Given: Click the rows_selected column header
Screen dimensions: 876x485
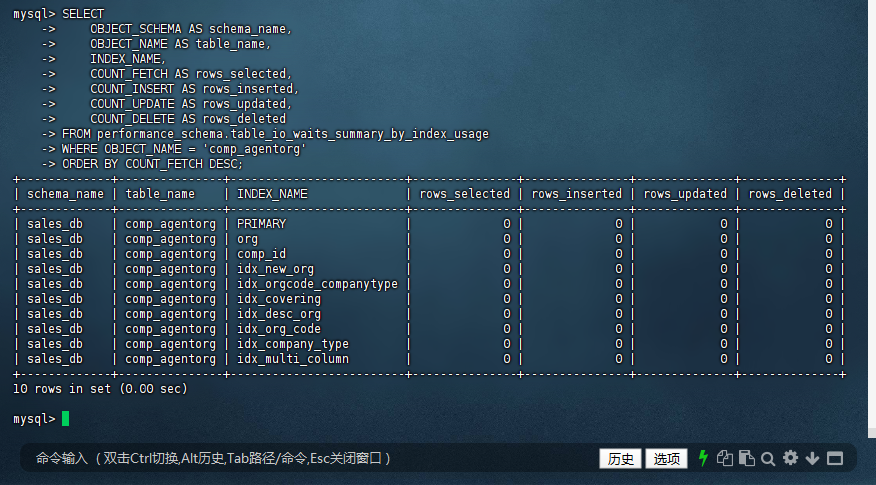Looking at the screenshot, I should (465, 194).
